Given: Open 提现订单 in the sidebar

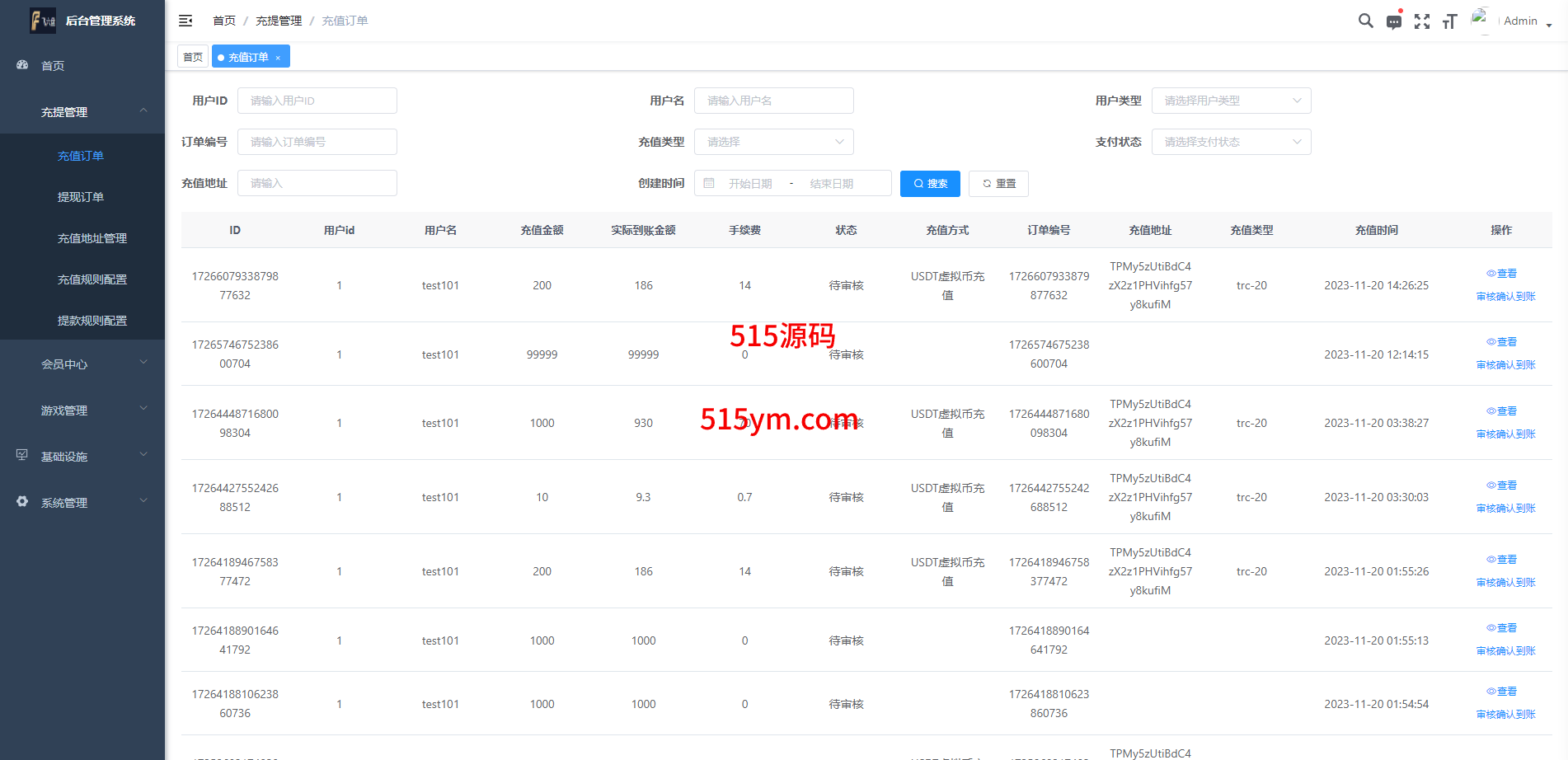Looking at the screenshot, I should (81, 197).
